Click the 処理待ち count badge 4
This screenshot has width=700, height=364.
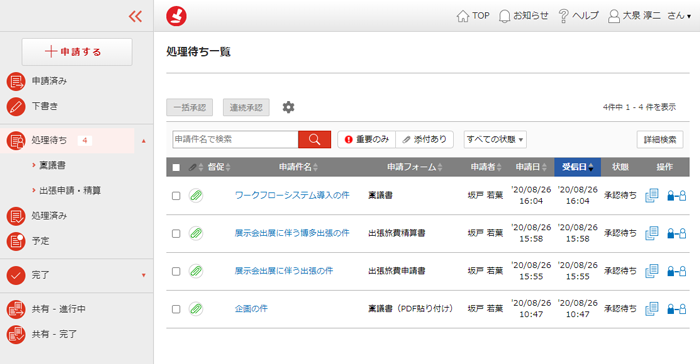(x=85, y=141)
